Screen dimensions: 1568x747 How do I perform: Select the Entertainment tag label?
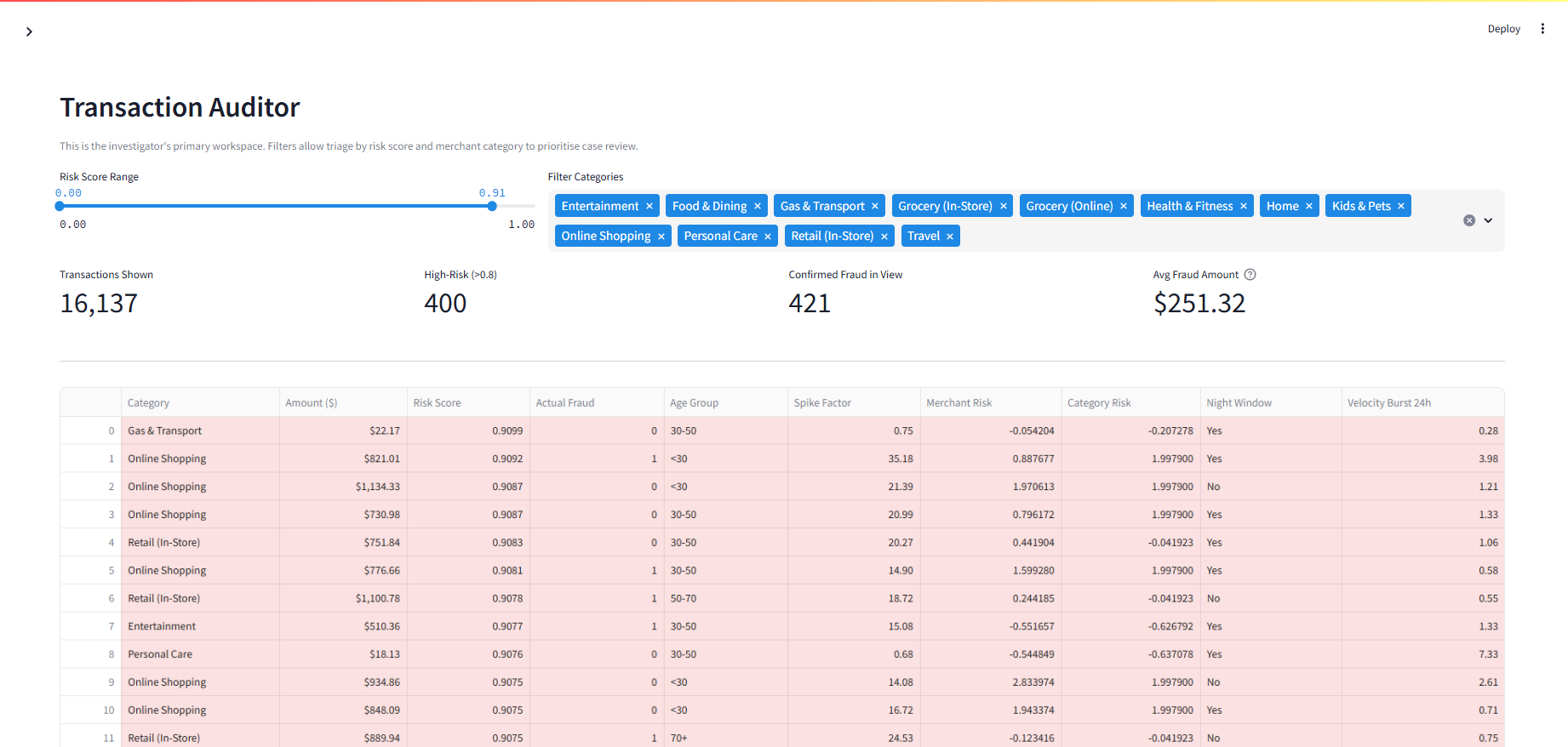(600, 206)
